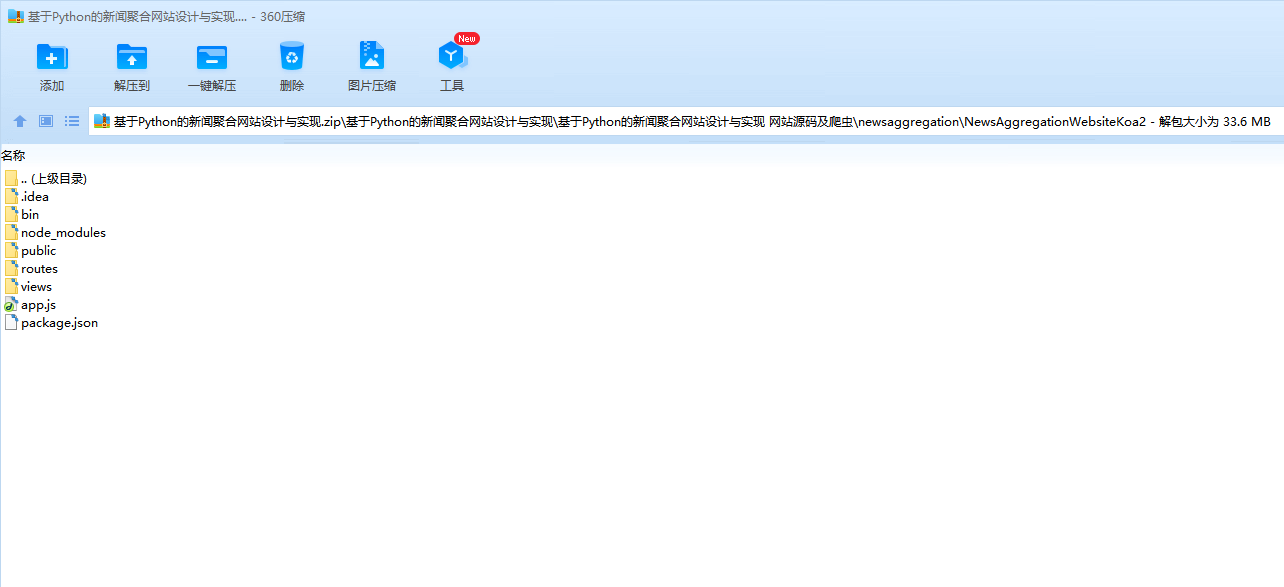Select the 'routes' folder name
Screen dimensions: 1284x587
(x=39, y=268)
